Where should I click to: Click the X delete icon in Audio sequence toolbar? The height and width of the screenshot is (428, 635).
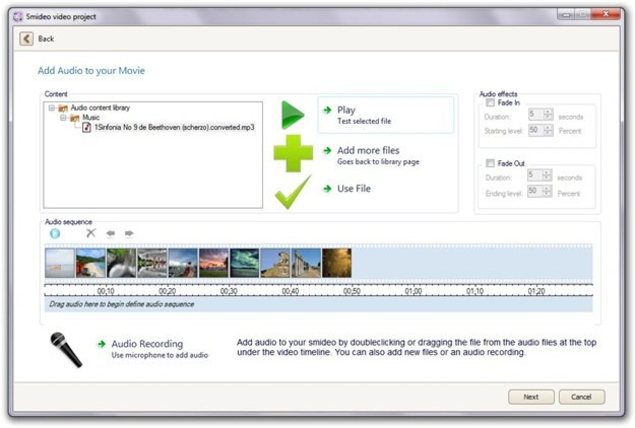click(91, 233)
